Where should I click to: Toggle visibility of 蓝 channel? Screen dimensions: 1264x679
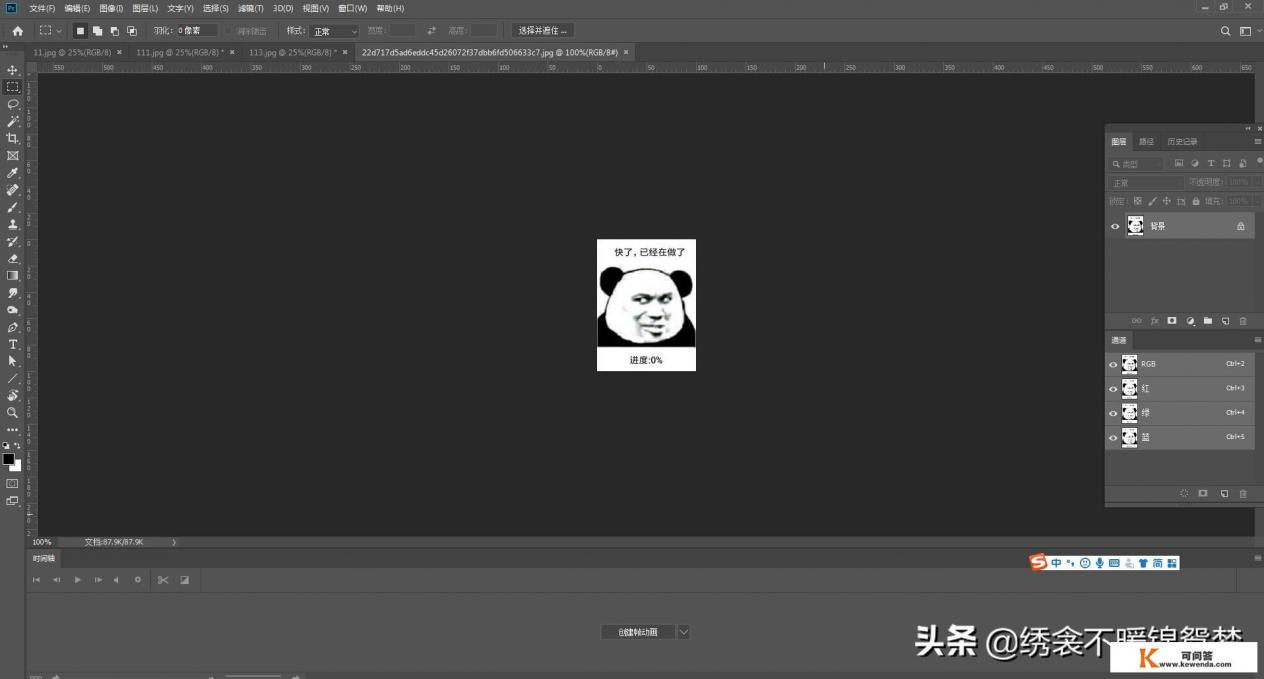coord(1113,437)
